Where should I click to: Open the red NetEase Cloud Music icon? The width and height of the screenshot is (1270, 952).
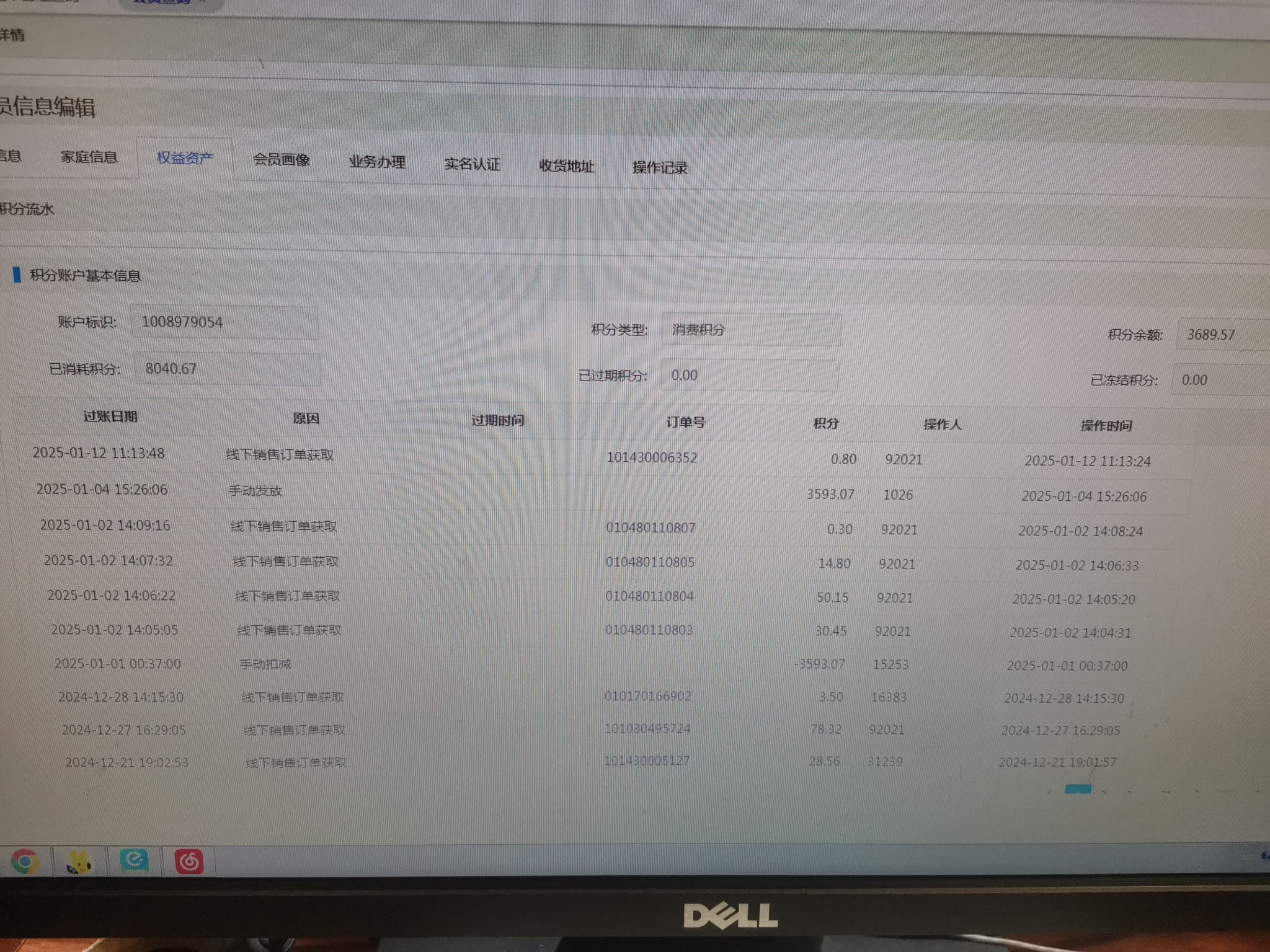[189, 862]
